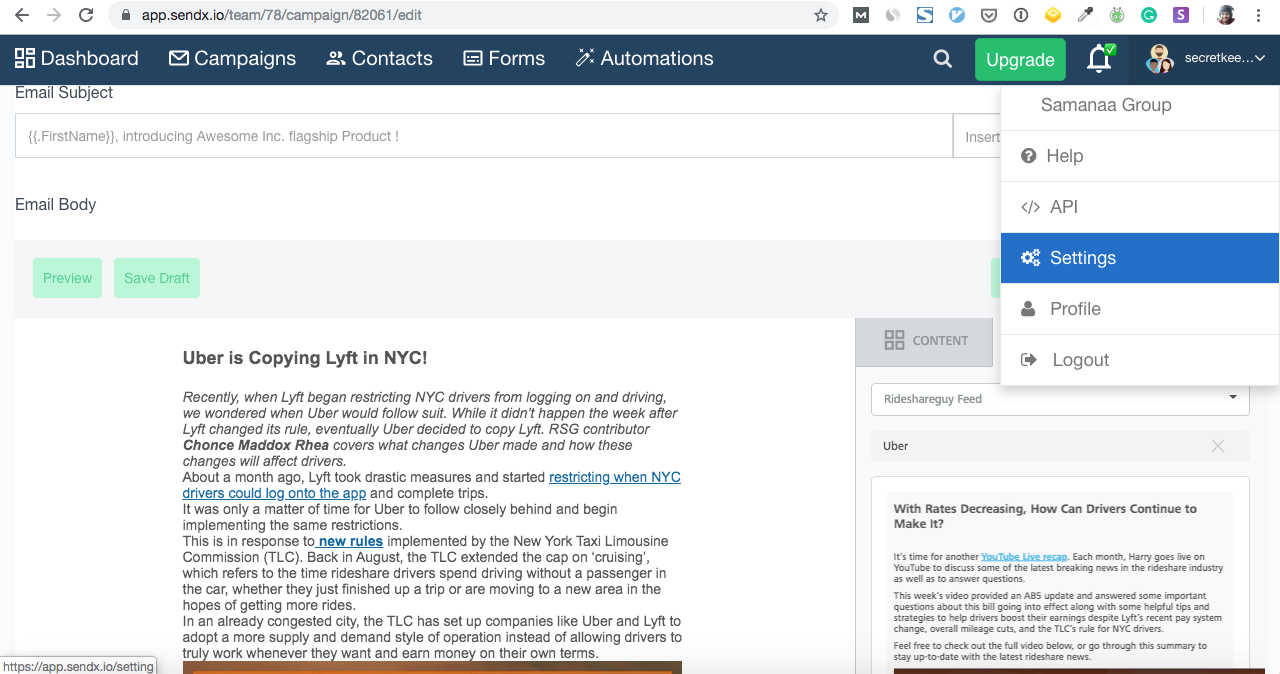Open Automations from top navigation
1280x674 pixels.
coord(644,59)
